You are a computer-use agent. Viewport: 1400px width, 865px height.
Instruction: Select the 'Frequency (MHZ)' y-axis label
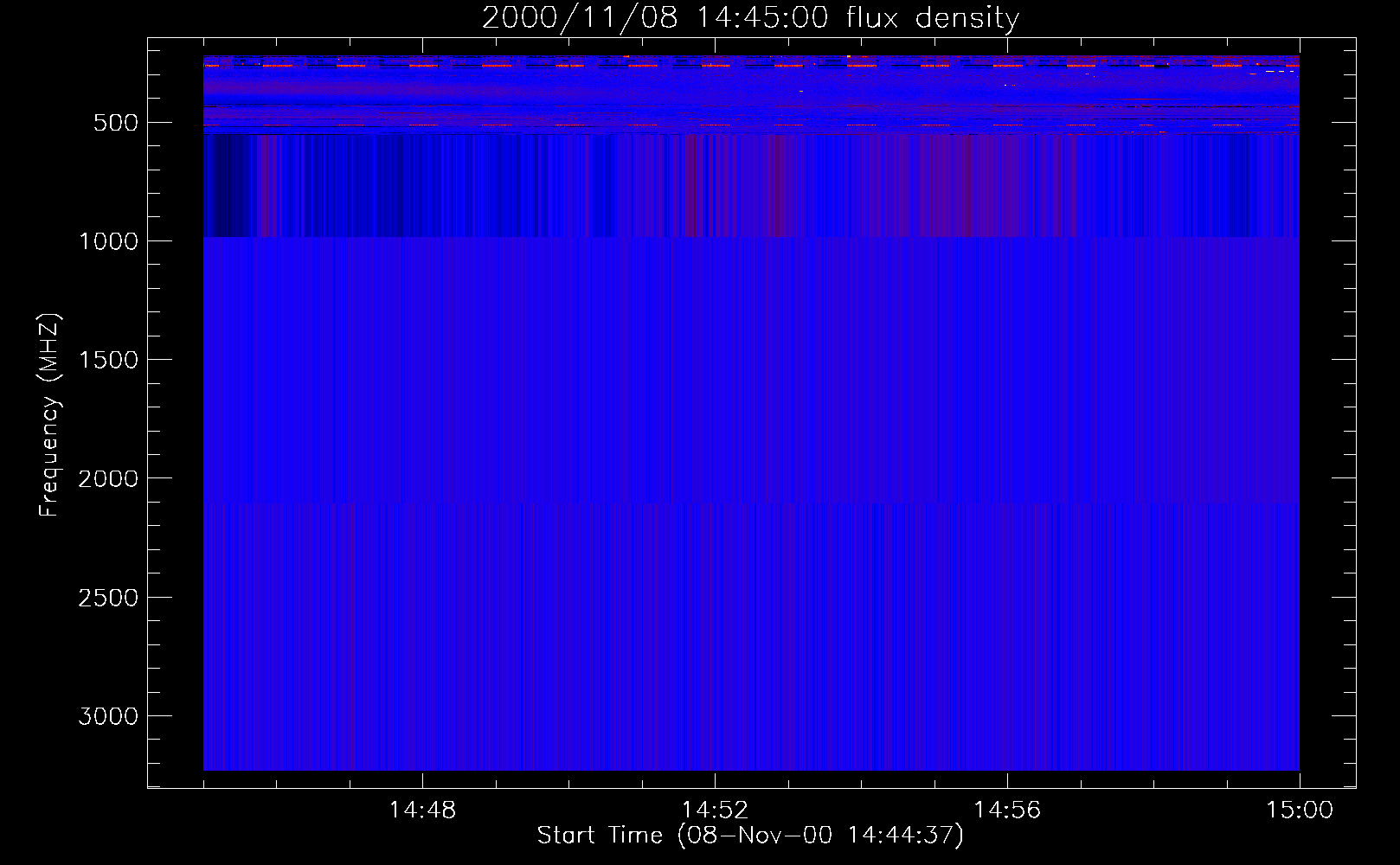click(49, 415)
